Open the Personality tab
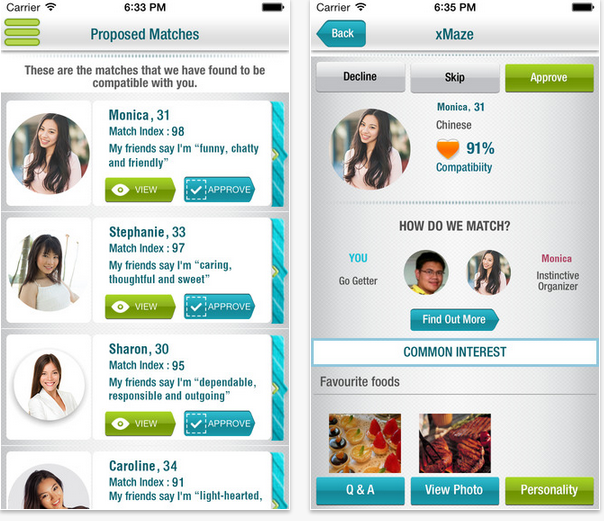This screenshot has width=604, height=521. tap(549, 491)
